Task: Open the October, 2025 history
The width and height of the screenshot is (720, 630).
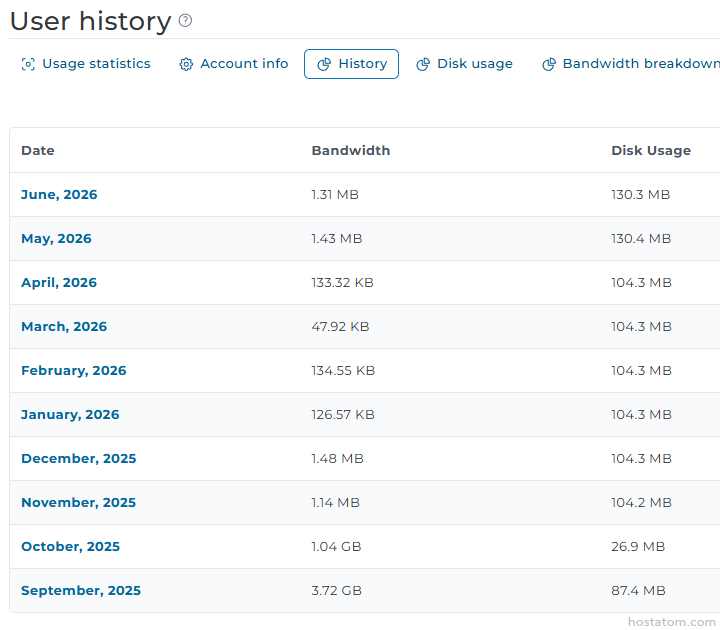Action: click(70, 546)
